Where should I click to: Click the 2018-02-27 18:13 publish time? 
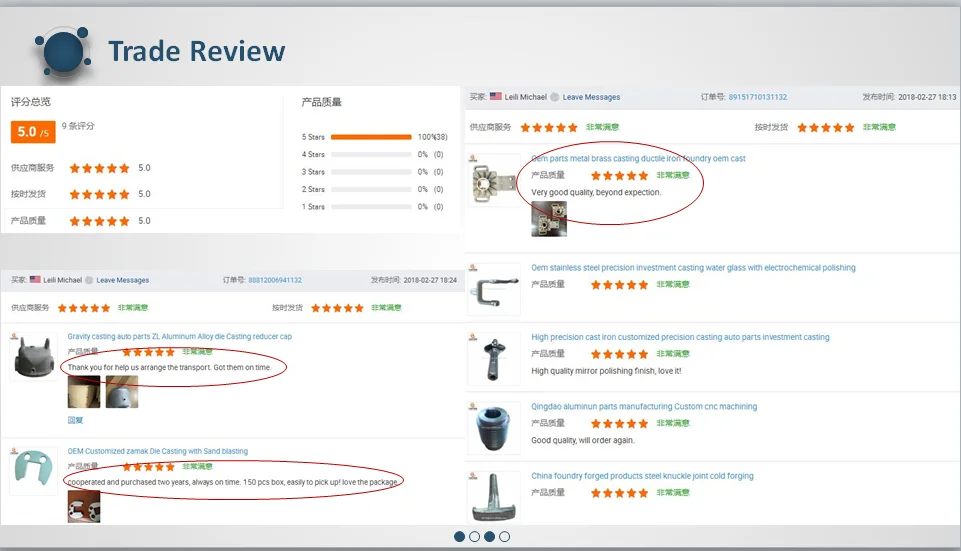927,97
